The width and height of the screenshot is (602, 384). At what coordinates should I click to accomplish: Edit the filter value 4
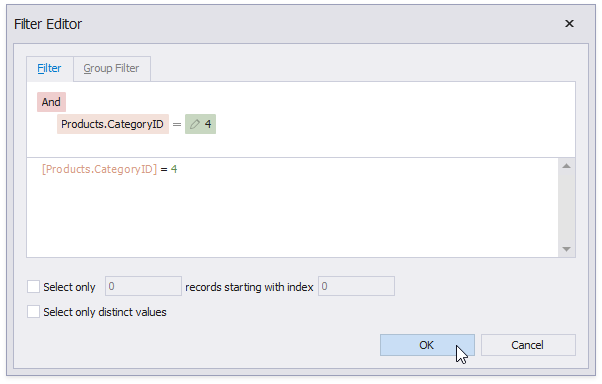pyautogui.click(x=208, y=124)
